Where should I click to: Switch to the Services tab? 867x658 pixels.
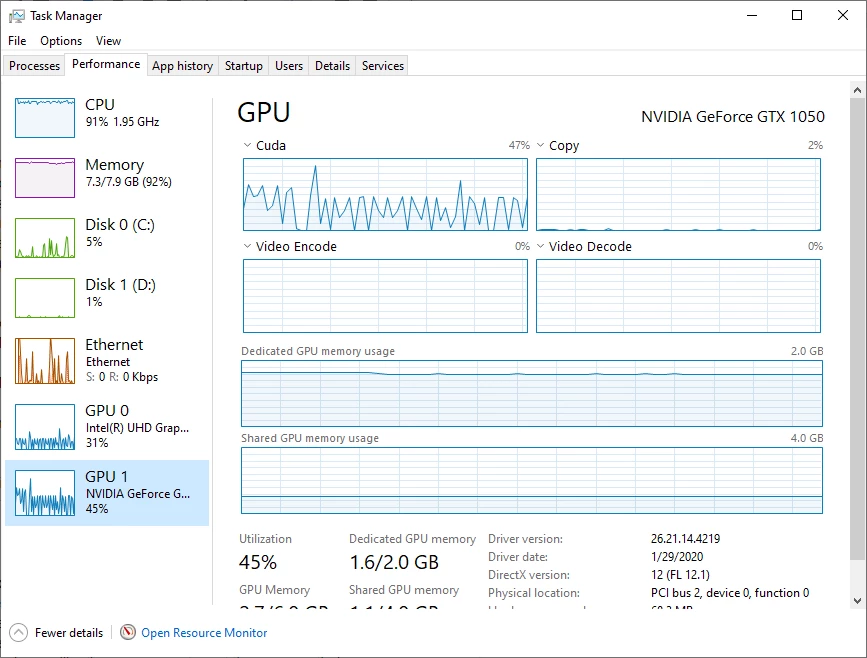383,66
